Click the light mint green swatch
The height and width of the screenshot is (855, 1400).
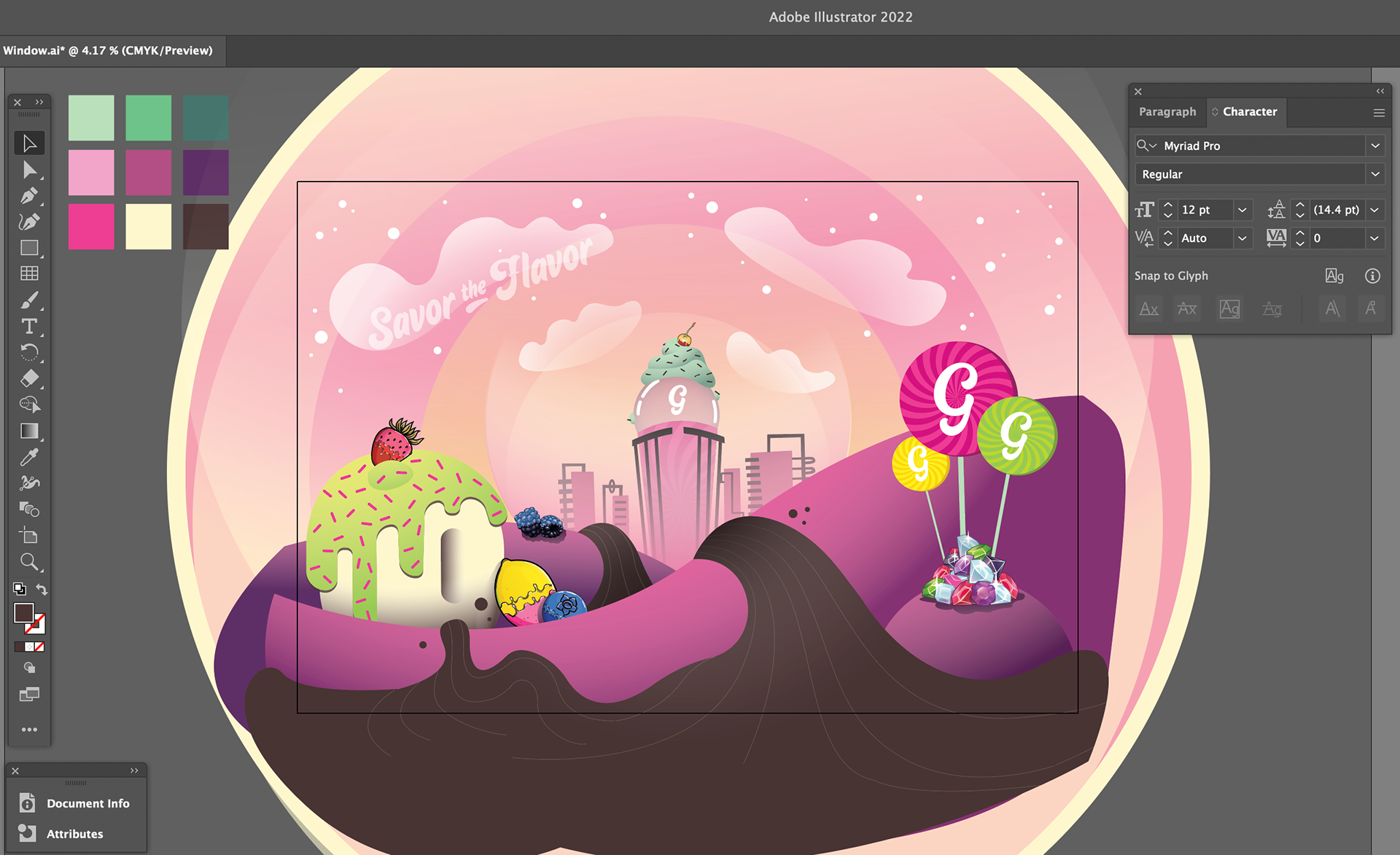tap(91, 117)
